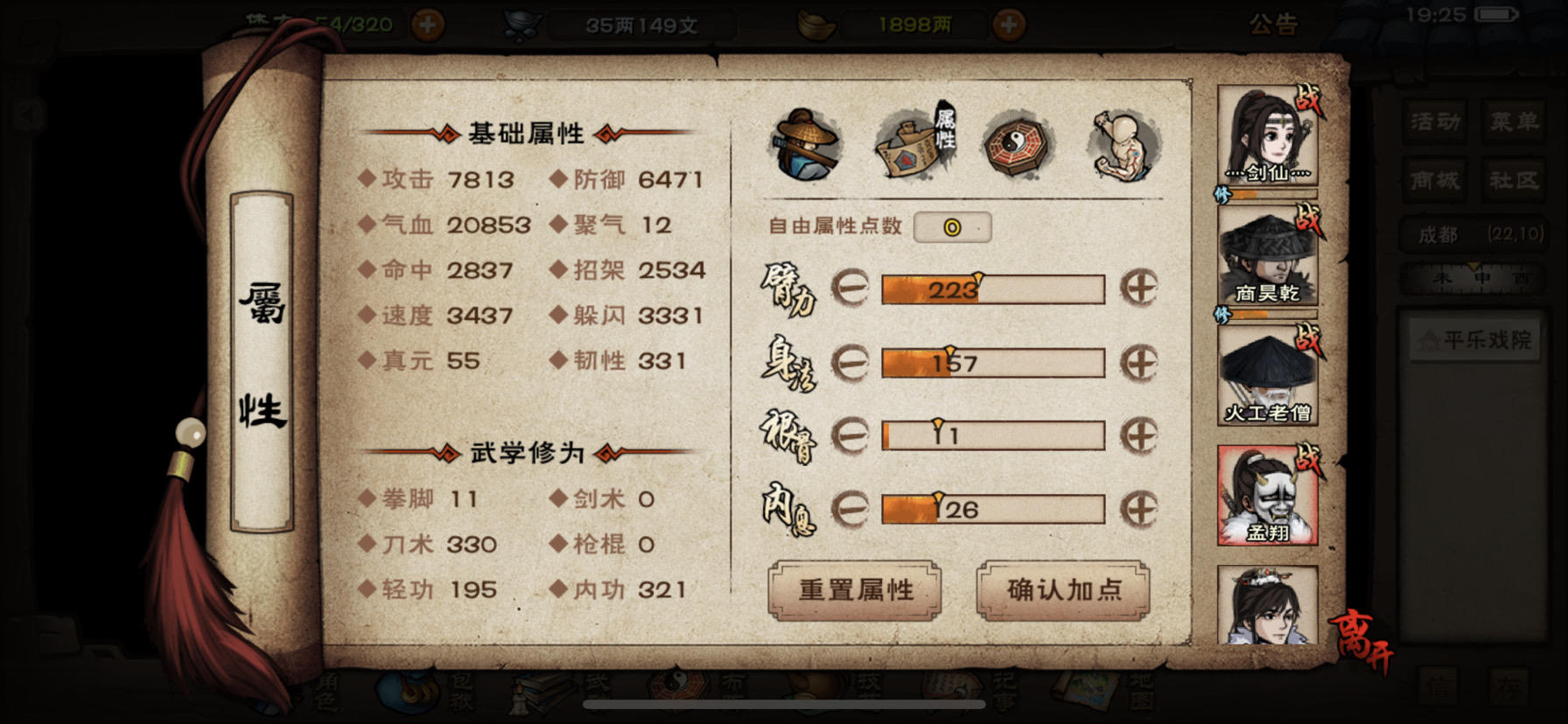Increase 内息 with the plus button

click(1139, 509)
